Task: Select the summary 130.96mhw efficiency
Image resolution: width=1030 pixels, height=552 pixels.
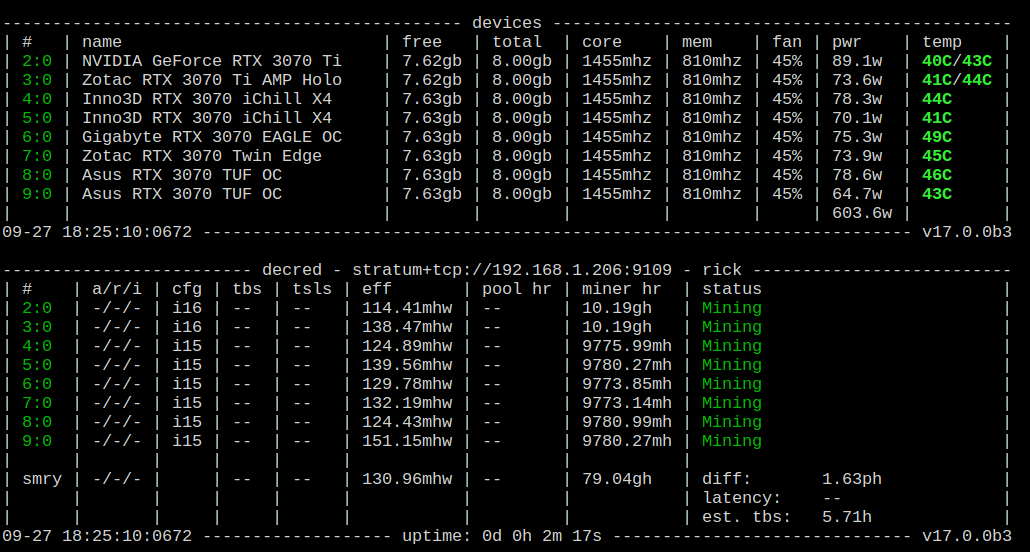Action: point(407,480)
